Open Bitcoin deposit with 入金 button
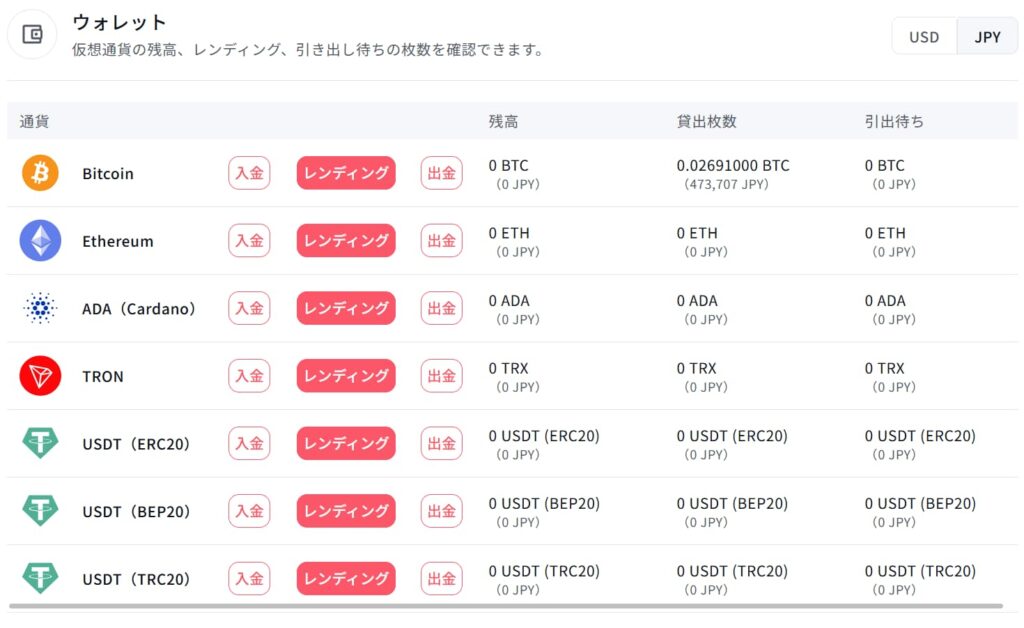This screenshot has width=1024, height=628. tap(249, 173)
